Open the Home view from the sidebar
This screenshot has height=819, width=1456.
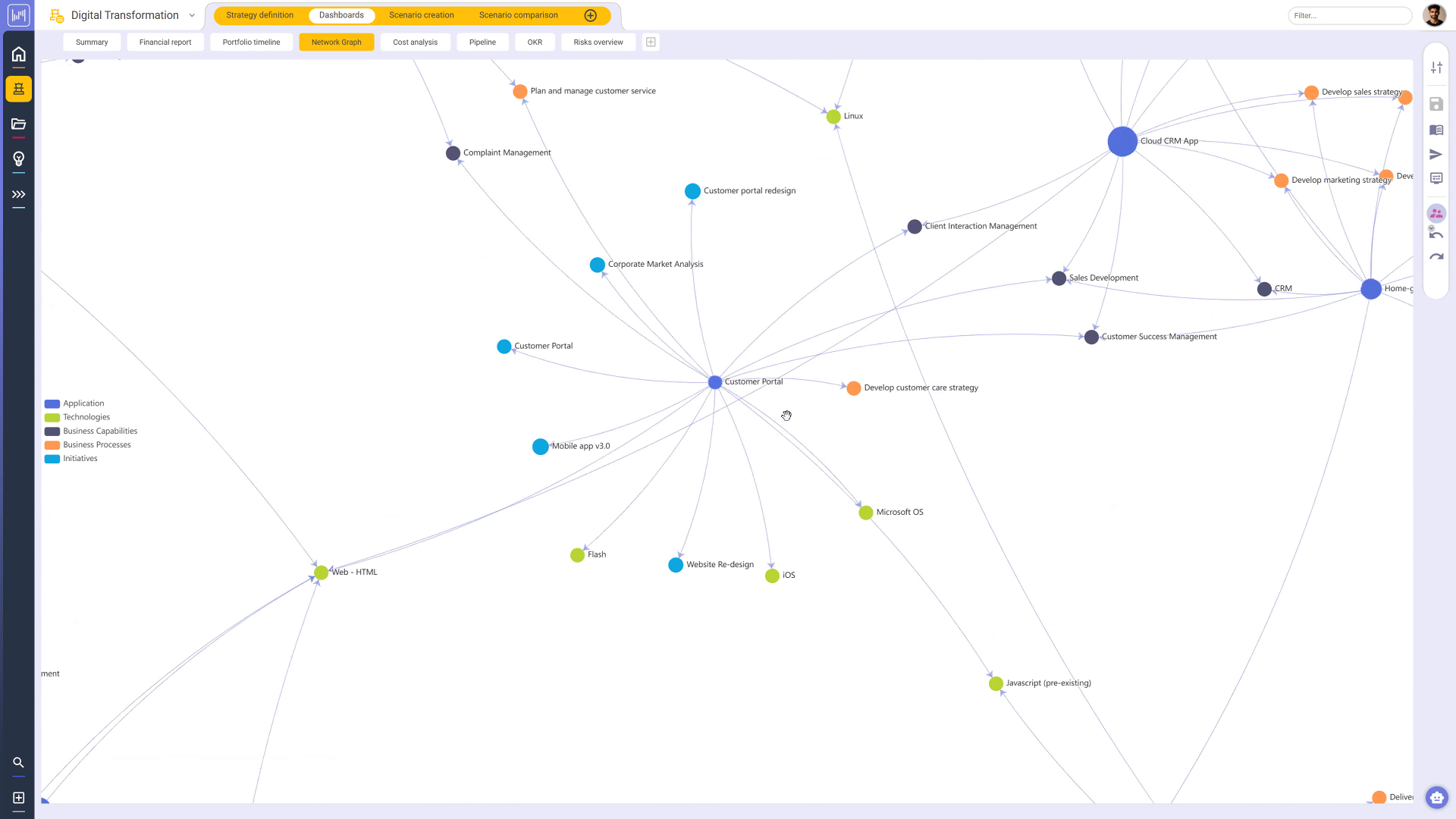pos(18,54)
